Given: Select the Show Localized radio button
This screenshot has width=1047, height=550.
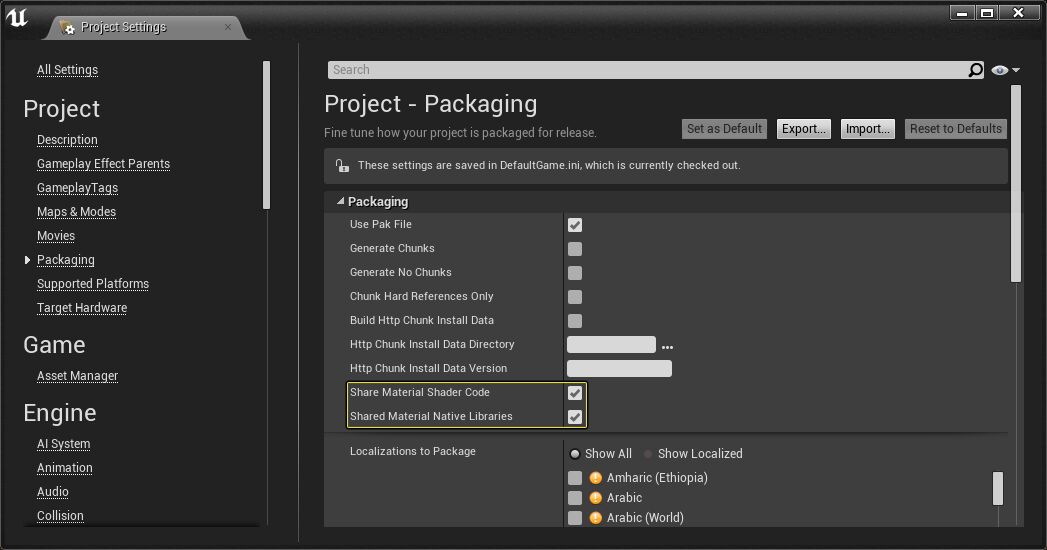Looking at the screenshot, I should (648, 454).
